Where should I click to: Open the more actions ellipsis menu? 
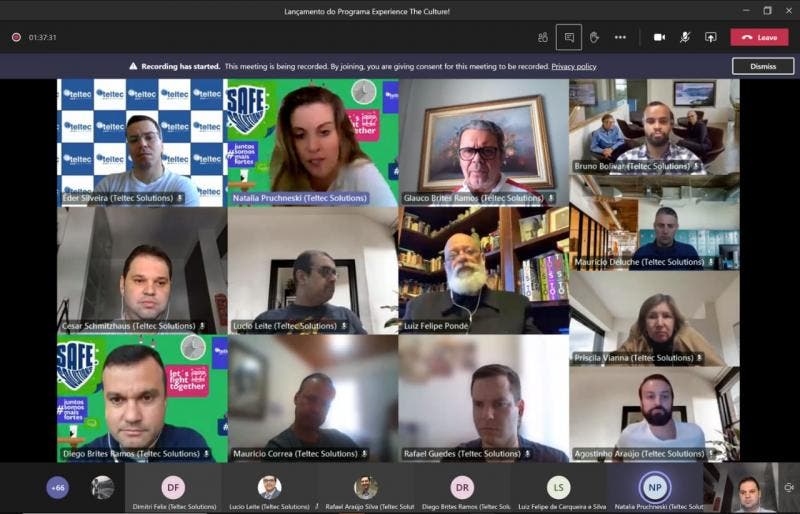(620, 37)
